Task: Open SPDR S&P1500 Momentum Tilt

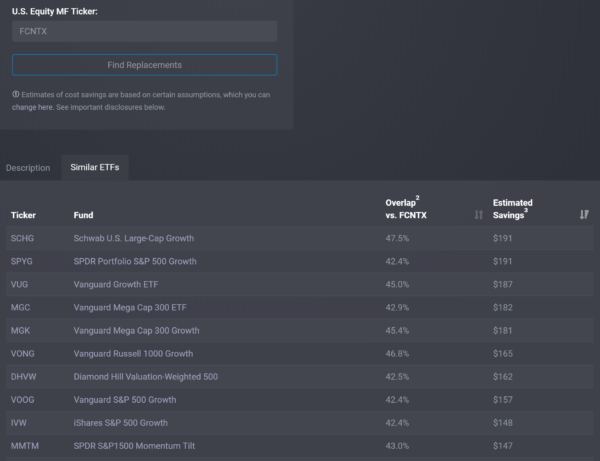Action: point(134,446)
